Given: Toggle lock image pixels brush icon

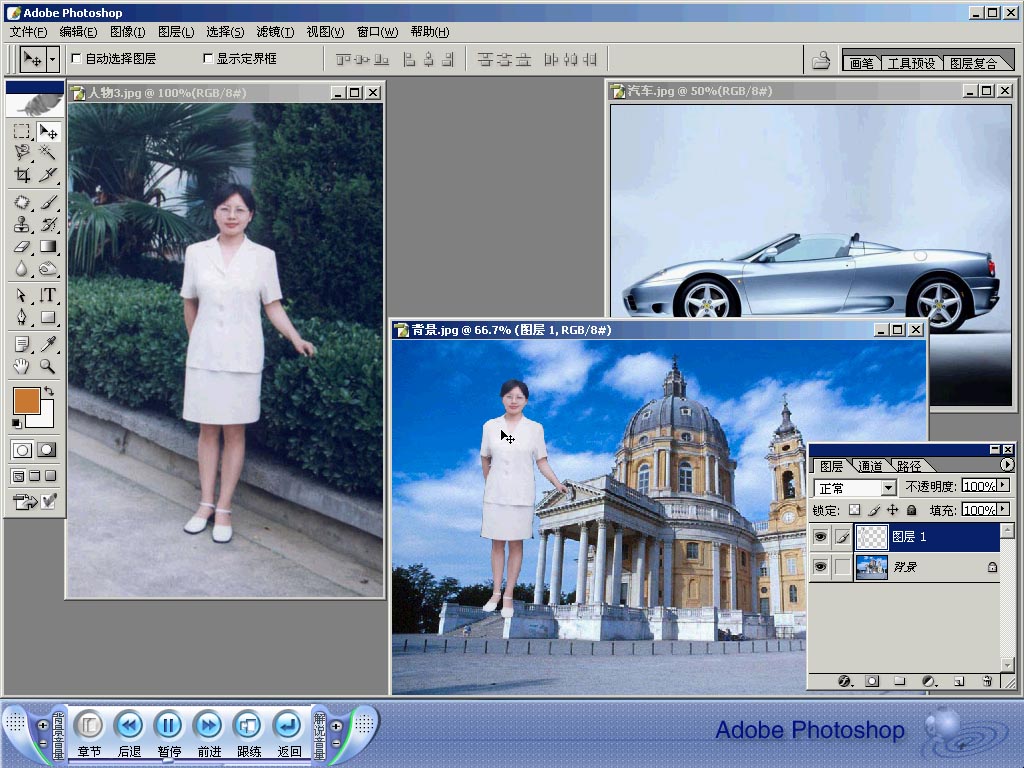Looking at the screenshot, I should click(874, 510).
